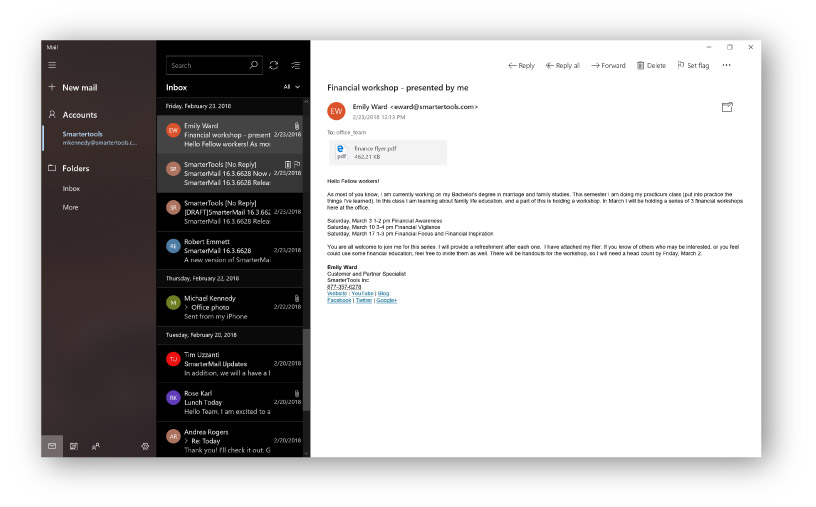Open SmarterTools DRAFT SmarterMail email

point(230,212)
